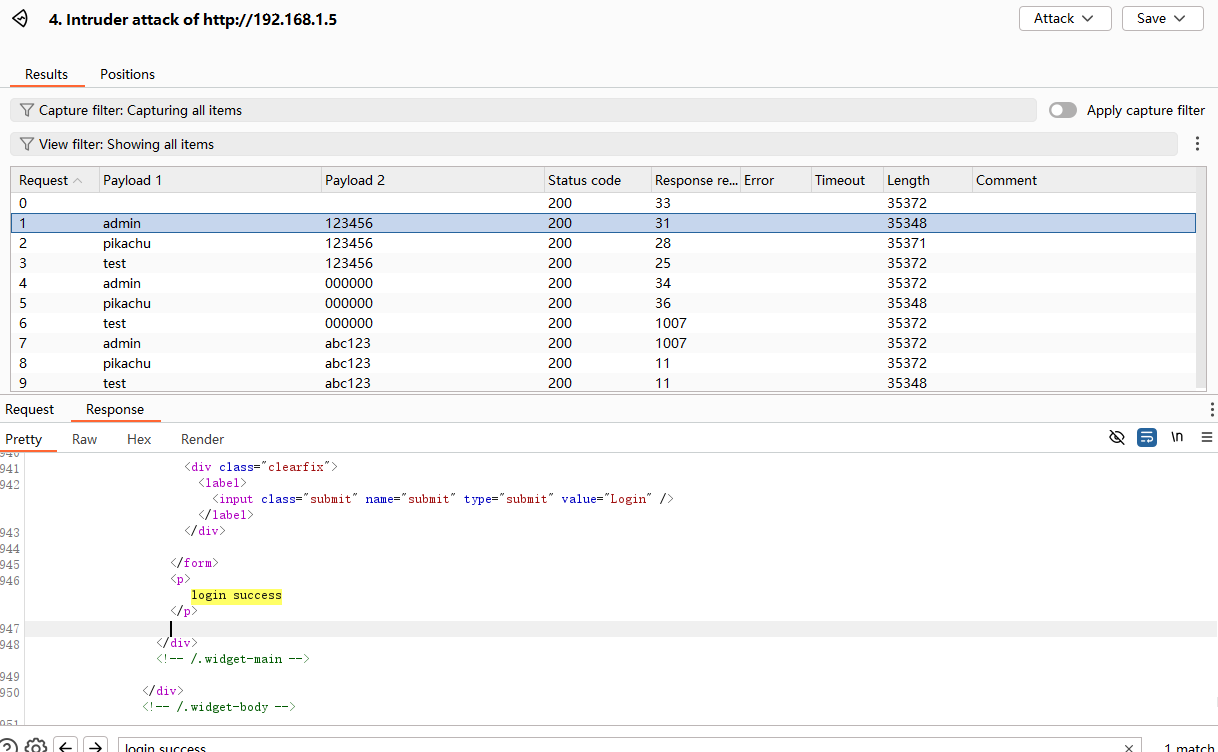Toggle show non-printable characters \n button
The height and width of the screenshot is (752, 1218).
point(1177,438)
